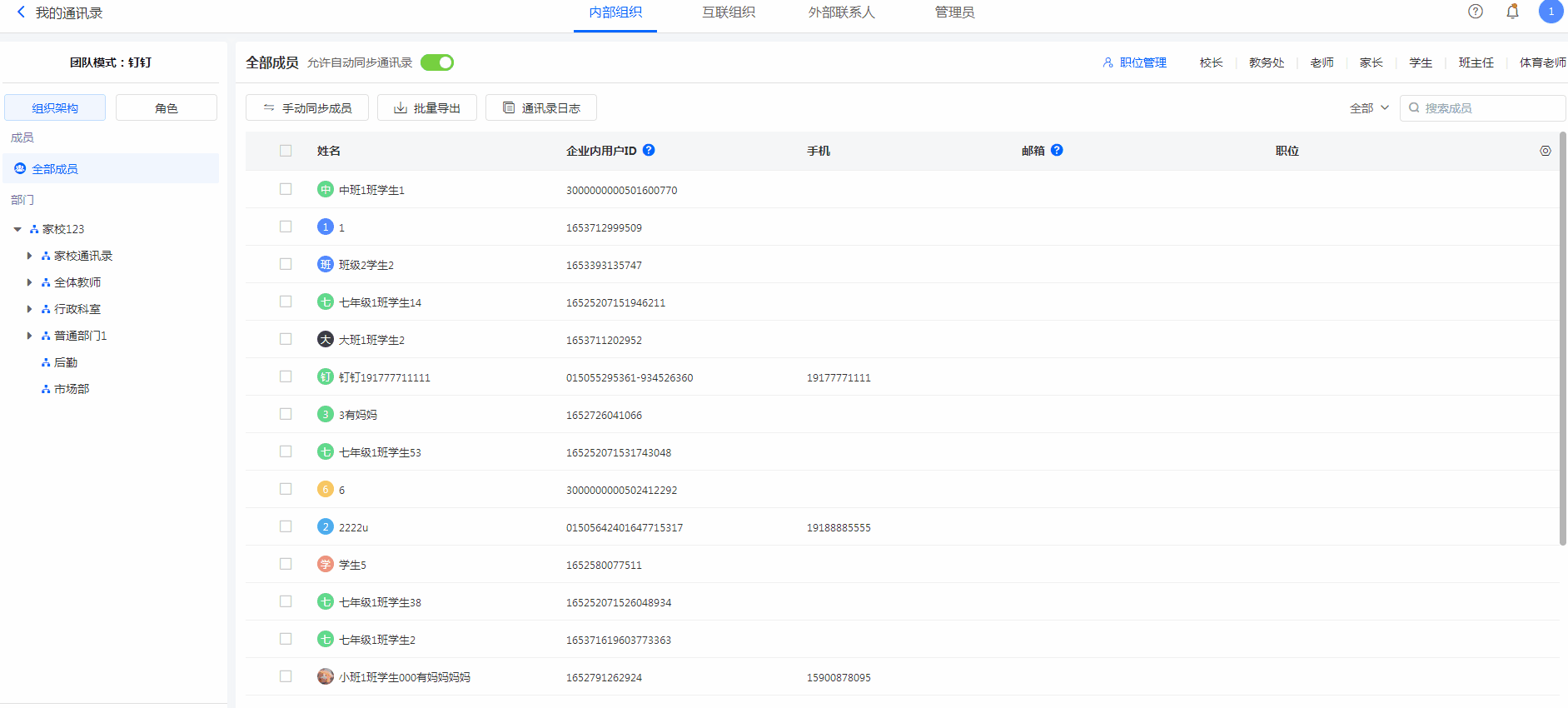Click the blue user avatar in top right
The image size is (1568, 708).
[x=1550, y=12]
